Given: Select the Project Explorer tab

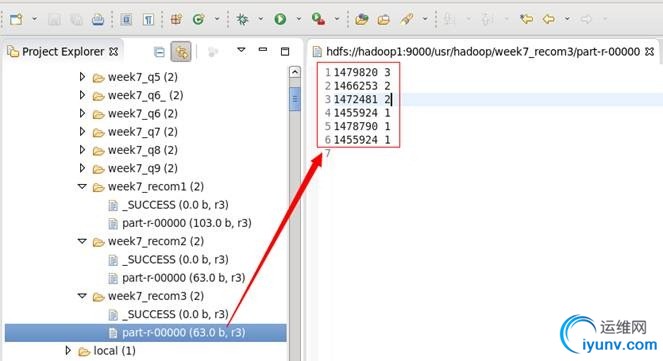Looking at the screenshot, I should [63, 52].
